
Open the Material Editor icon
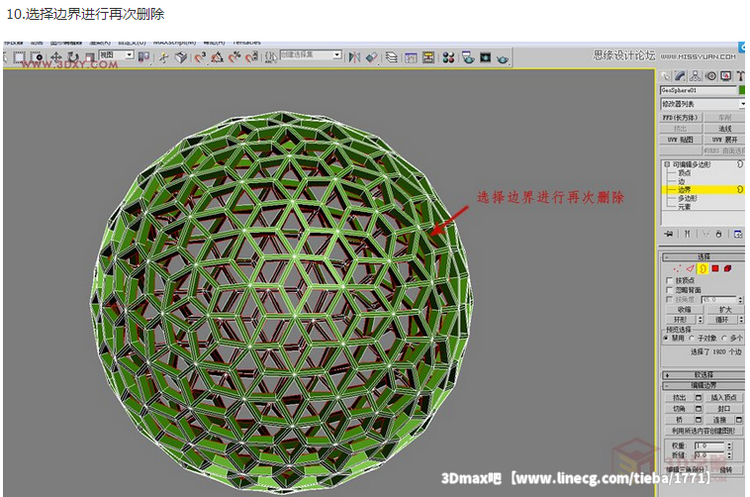448,58
